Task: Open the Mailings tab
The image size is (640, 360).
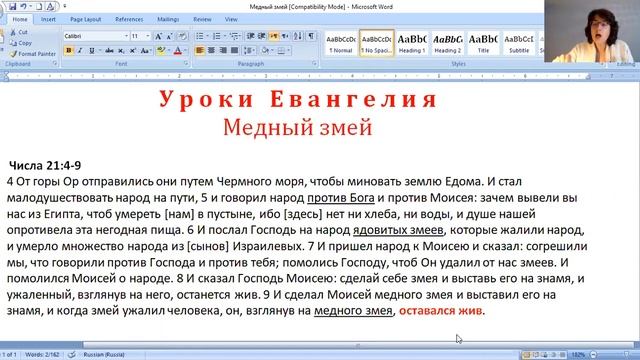Action: pos(168,19)
